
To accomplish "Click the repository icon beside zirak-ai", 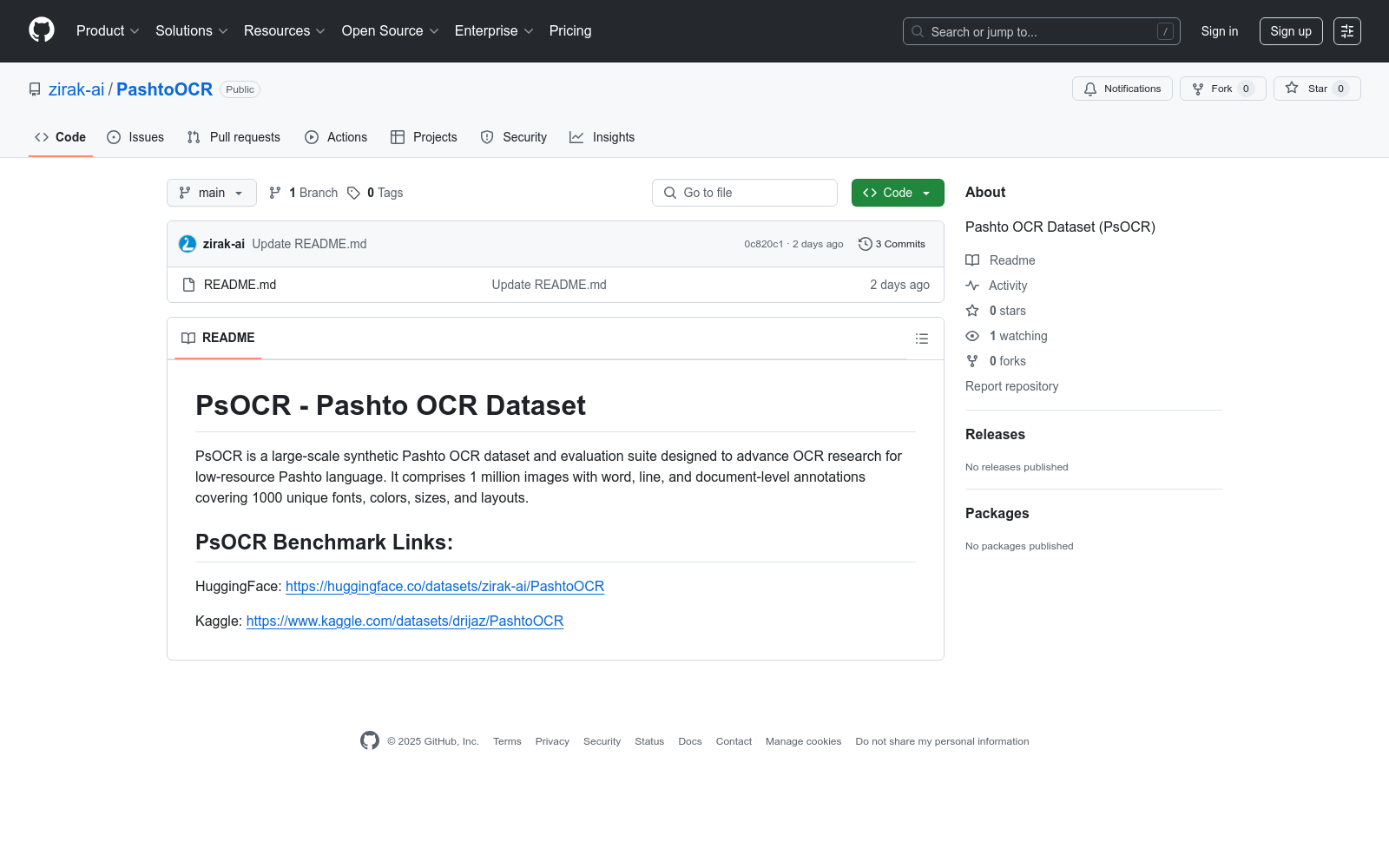I will [x=35, y=89].
